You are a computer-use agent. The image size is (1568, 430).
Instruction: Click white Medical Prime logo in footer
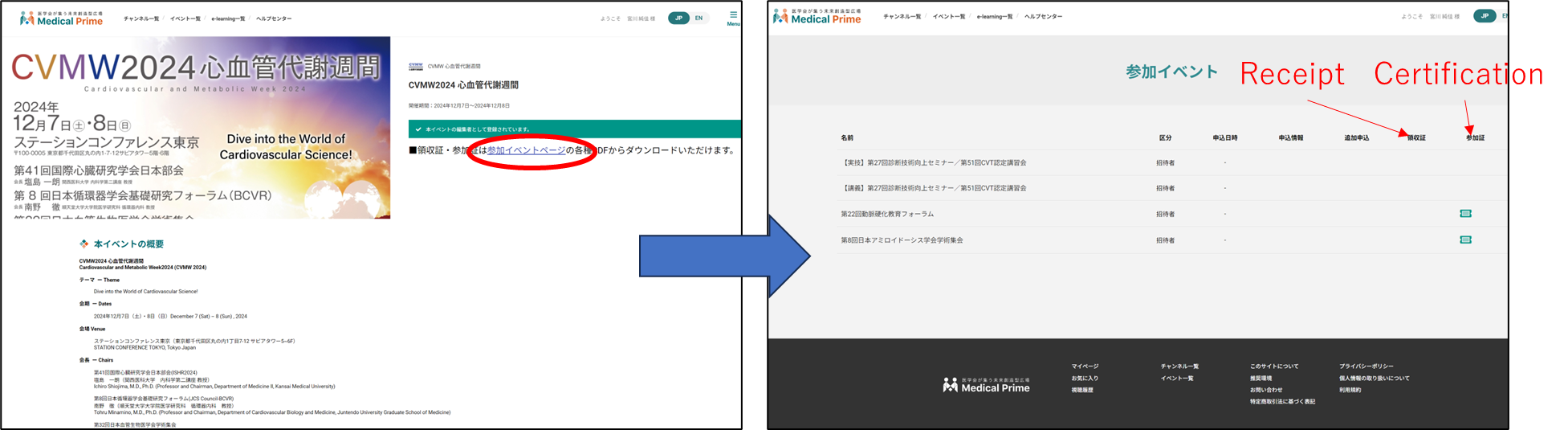click(x=986, y=385)
